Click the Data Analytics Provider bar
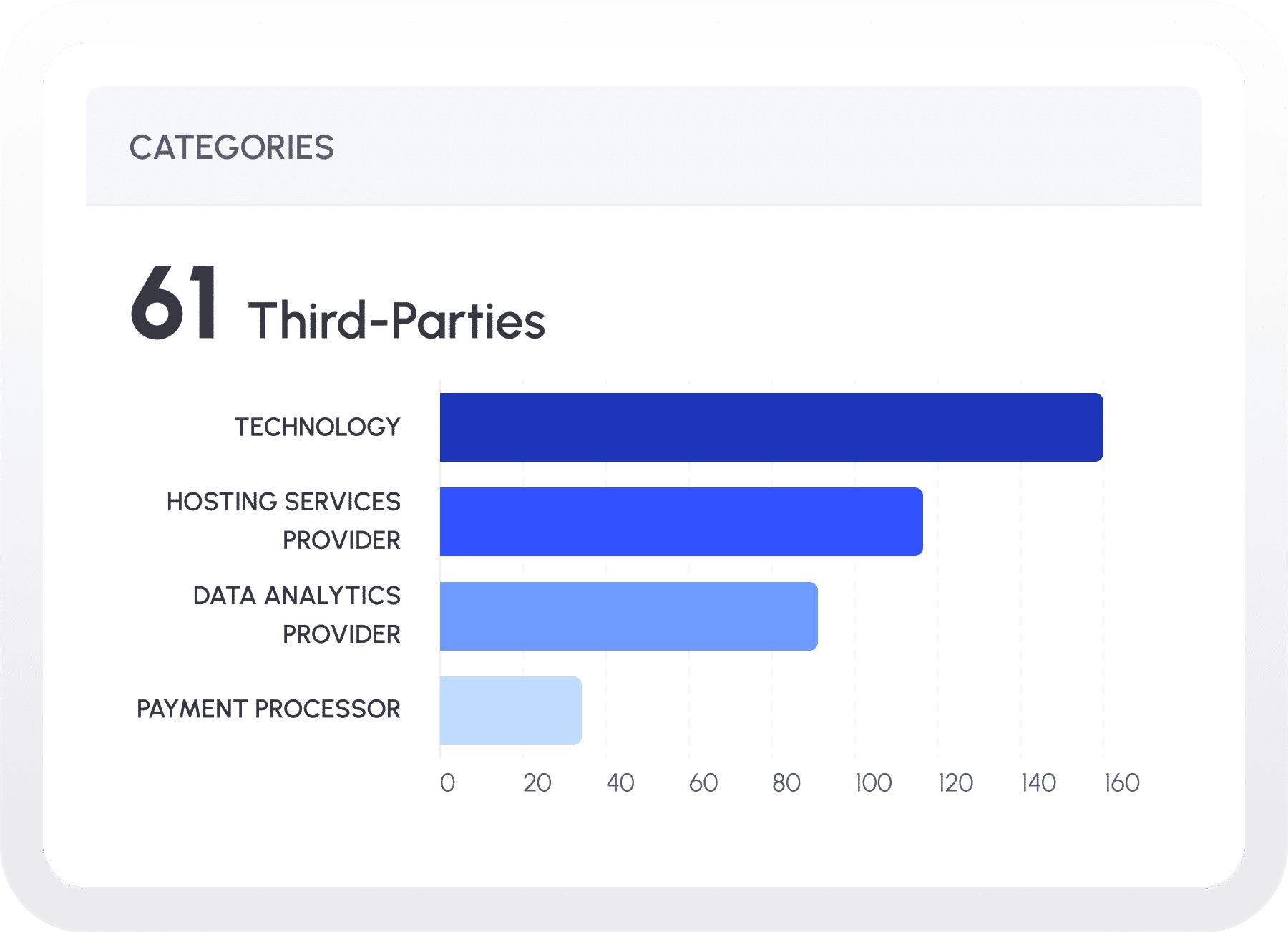The height and width of the screenshot is (932, 1288). (x=628, y=616)
